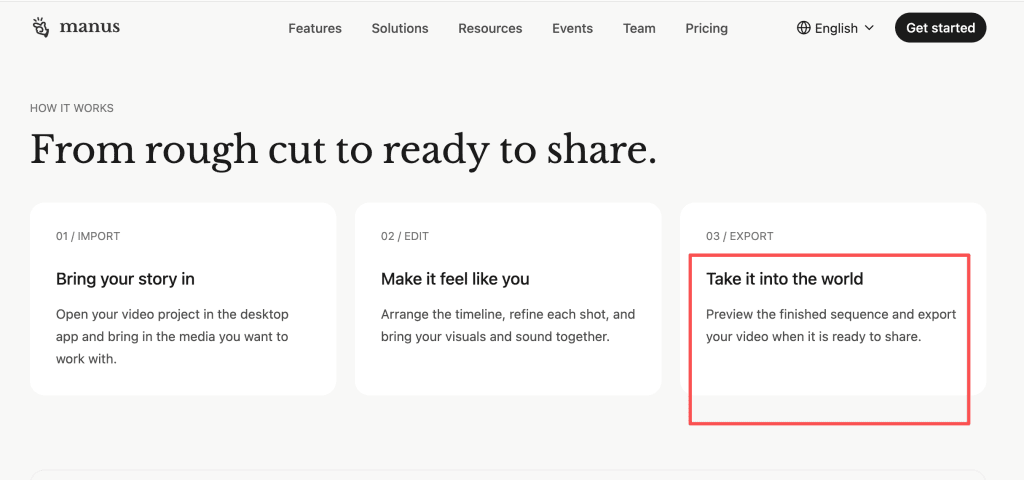Click the Get started button
Viewport: 1024px width, 480px height.
(x=940, y=28)
